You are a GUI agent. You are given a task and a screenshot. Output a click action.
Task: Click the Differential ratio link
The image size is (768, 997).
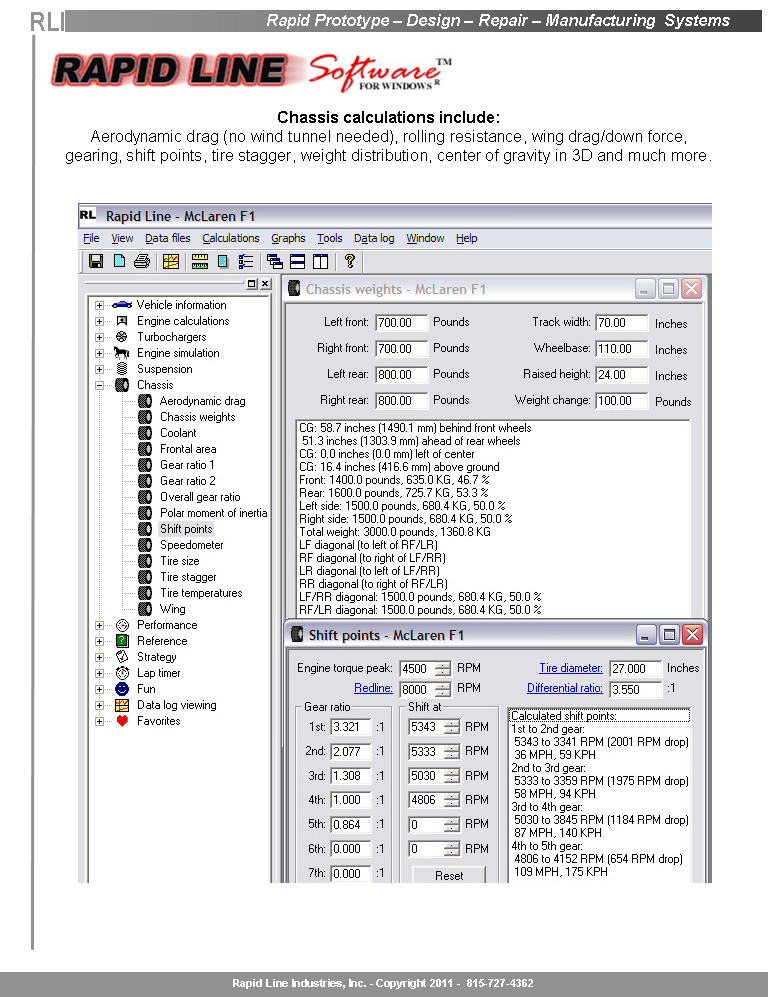(x=565, y=688)
